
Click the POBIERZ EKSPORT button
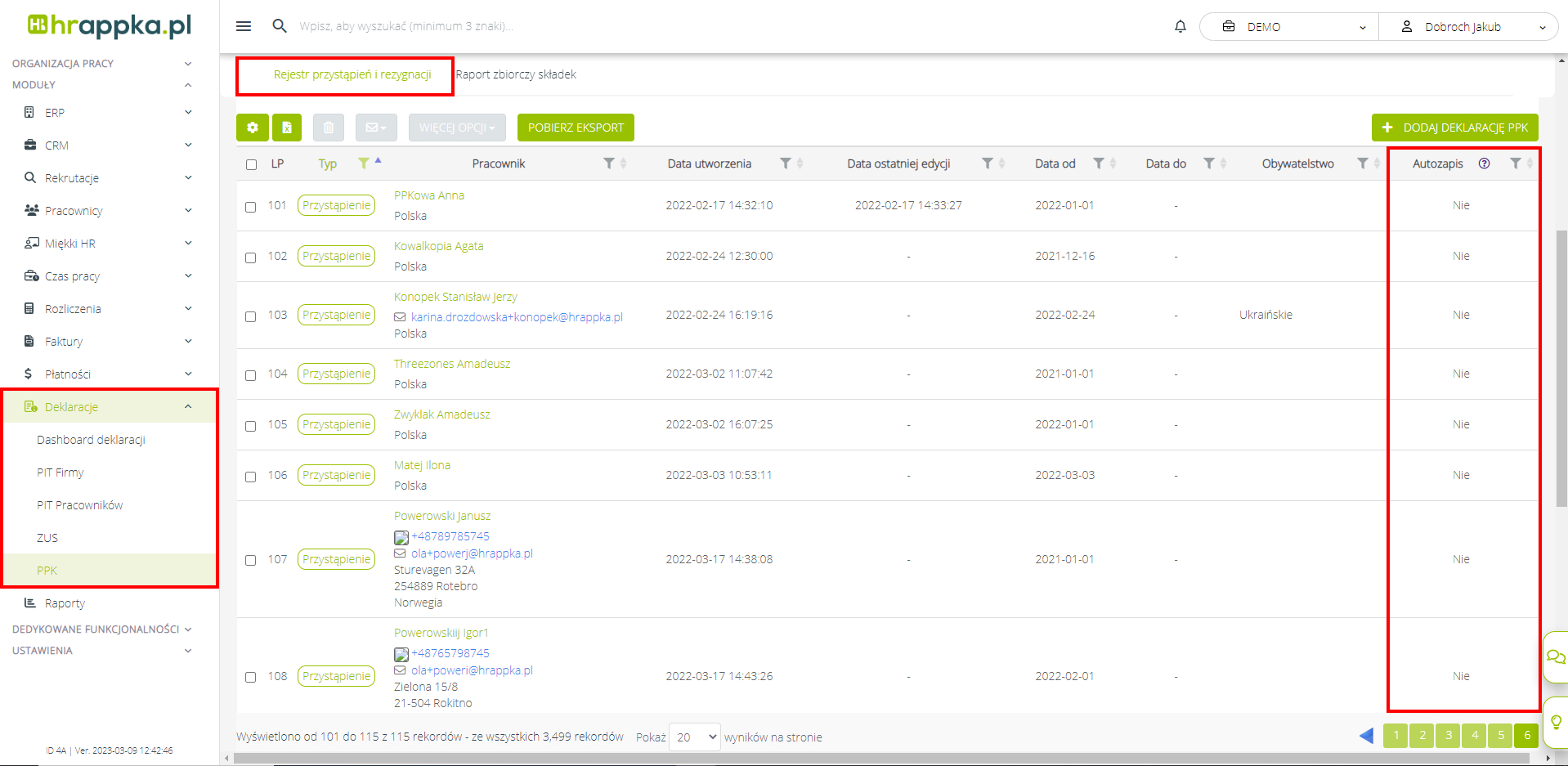point(576,128)
